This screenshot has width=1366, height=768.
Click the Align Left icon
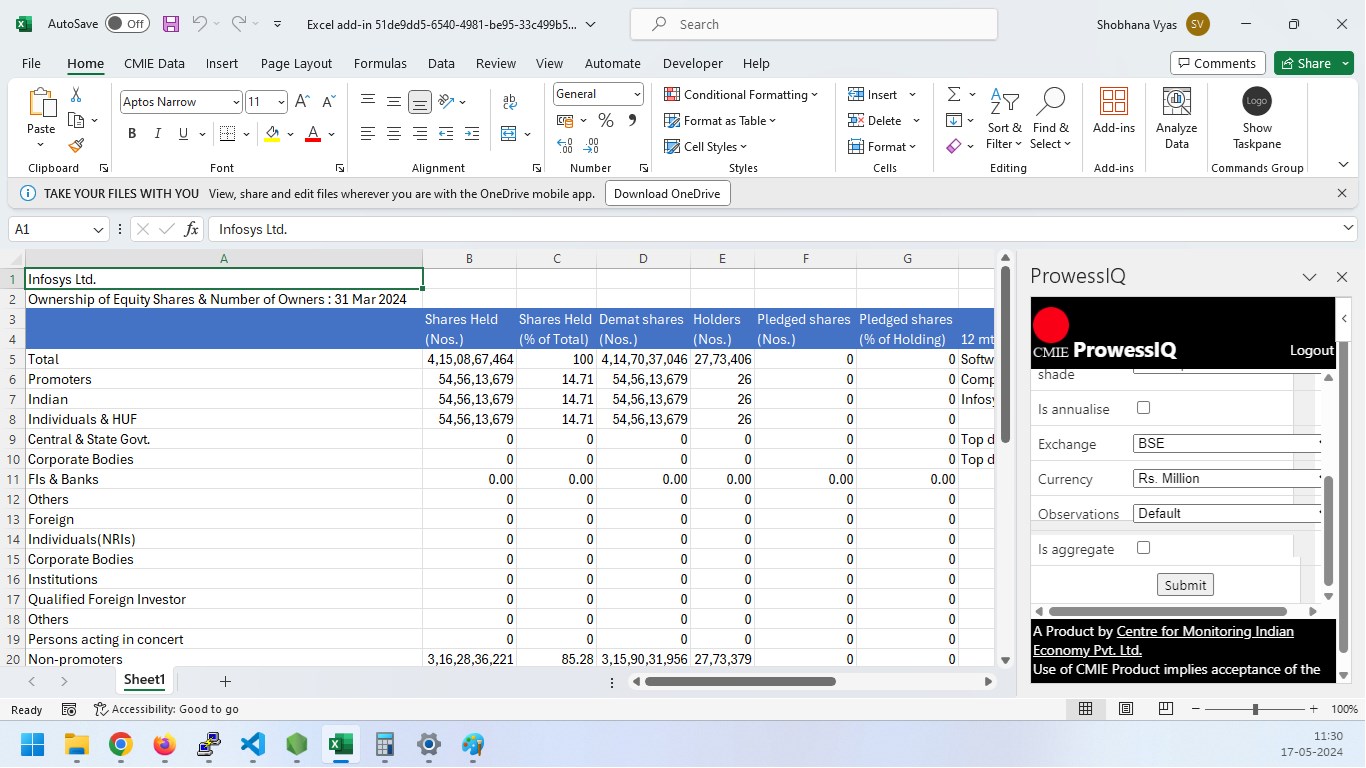tap(368, 134)
